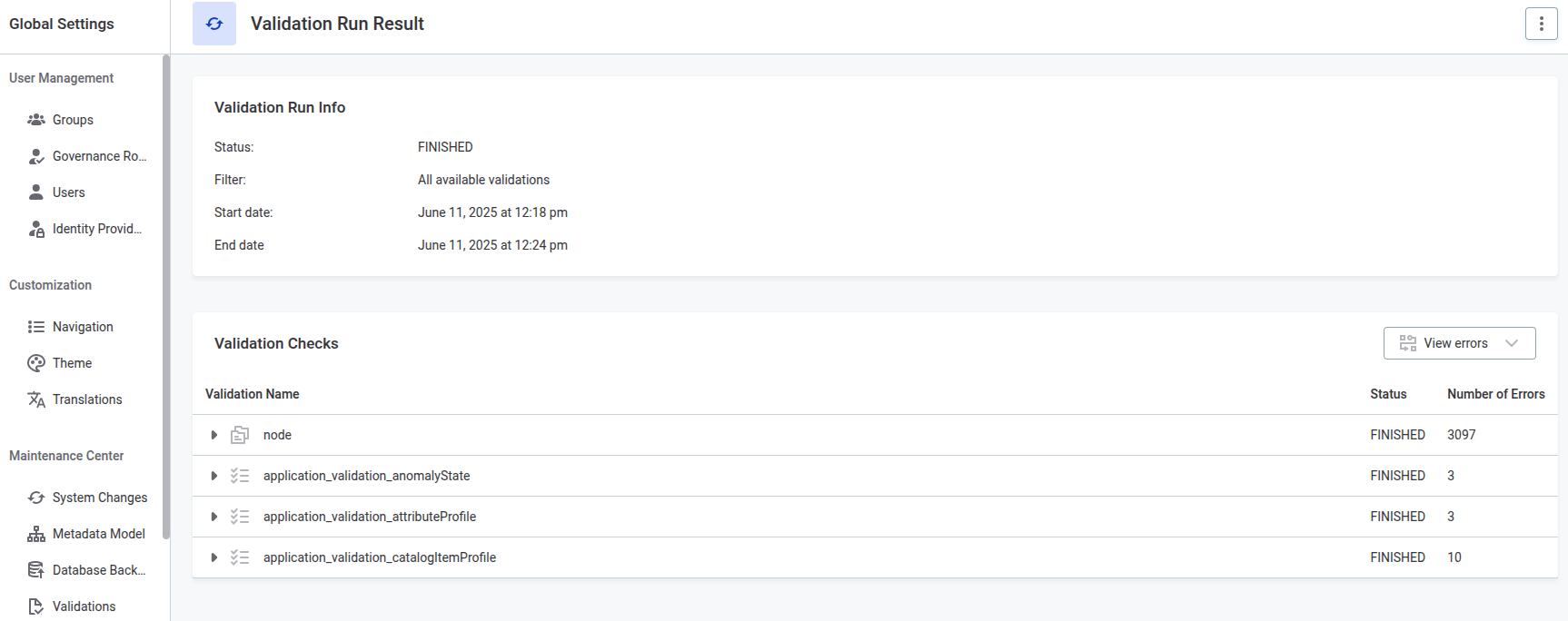Screen dimensions: 1568x621
Task: Open the three-dot more options menu
Action: pos(1541,24)
